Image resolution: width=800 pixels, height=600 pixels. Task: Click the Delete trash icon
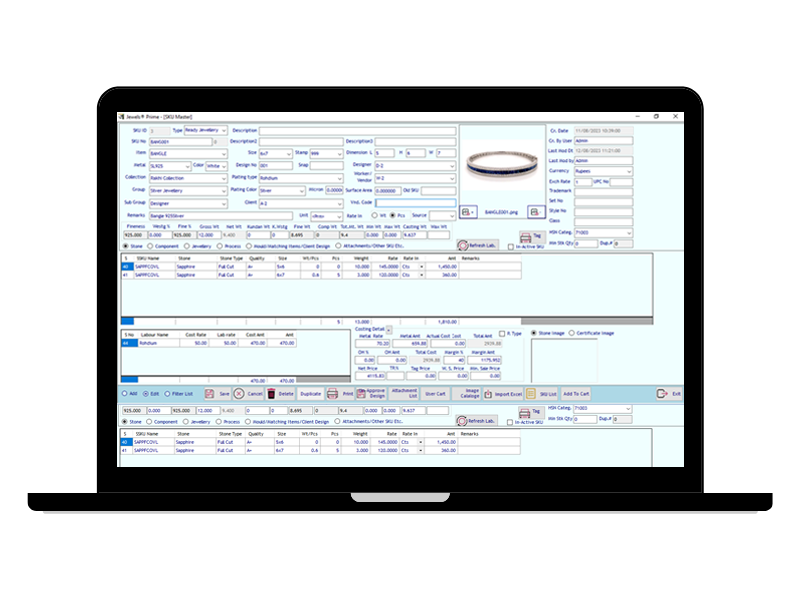(271, 394)
